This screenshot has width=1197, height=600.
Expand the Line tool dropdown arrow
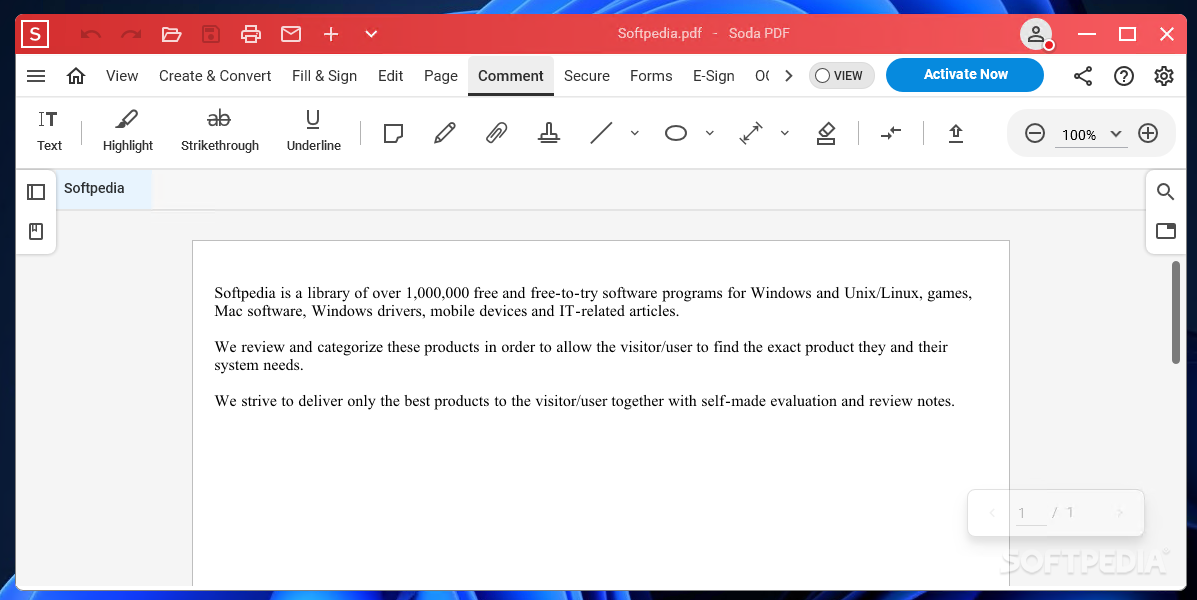(x=634, y=134)
